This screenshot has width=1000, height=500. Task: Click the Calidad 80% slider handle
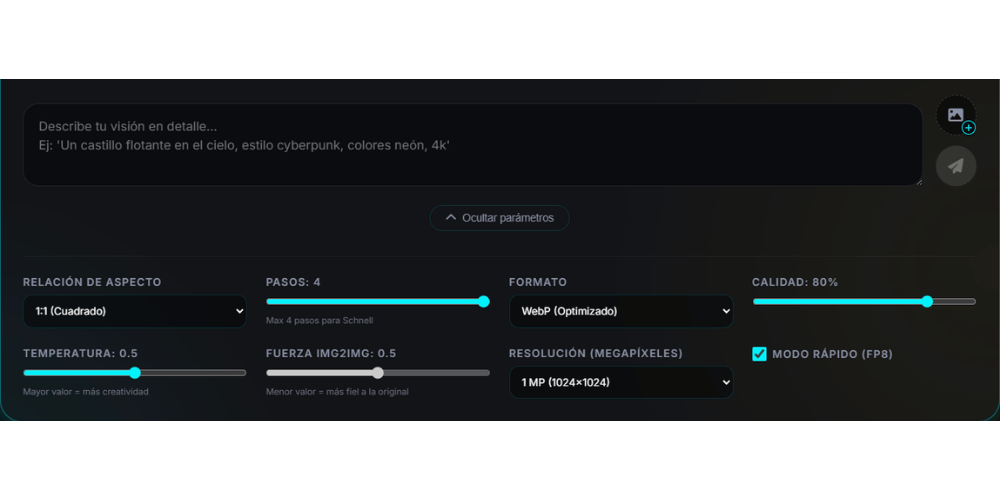(927, 302)
